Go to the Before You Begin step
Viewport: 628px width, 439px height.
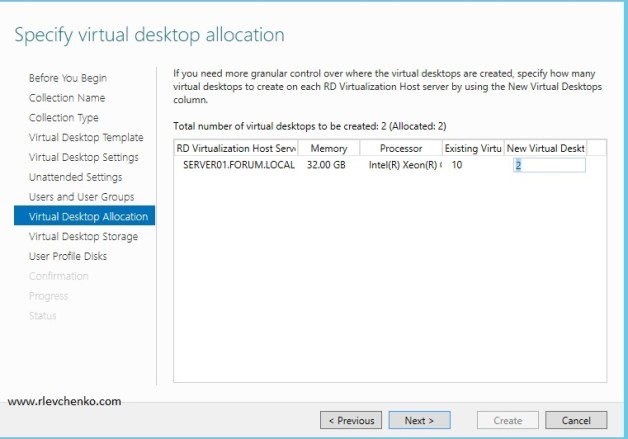[68, 78]
